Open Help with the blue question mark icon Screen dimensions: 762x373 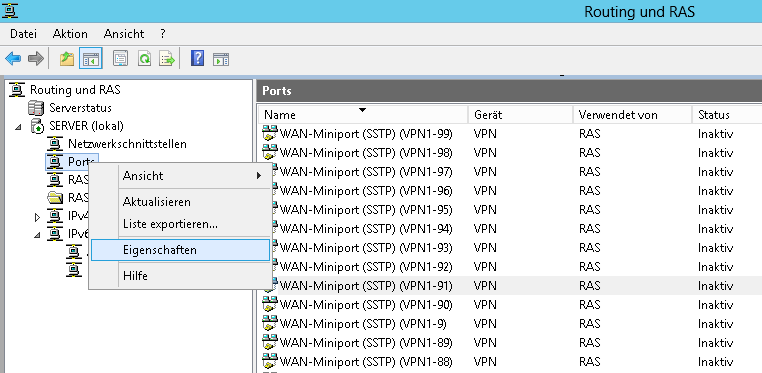[x=197, y=59]
